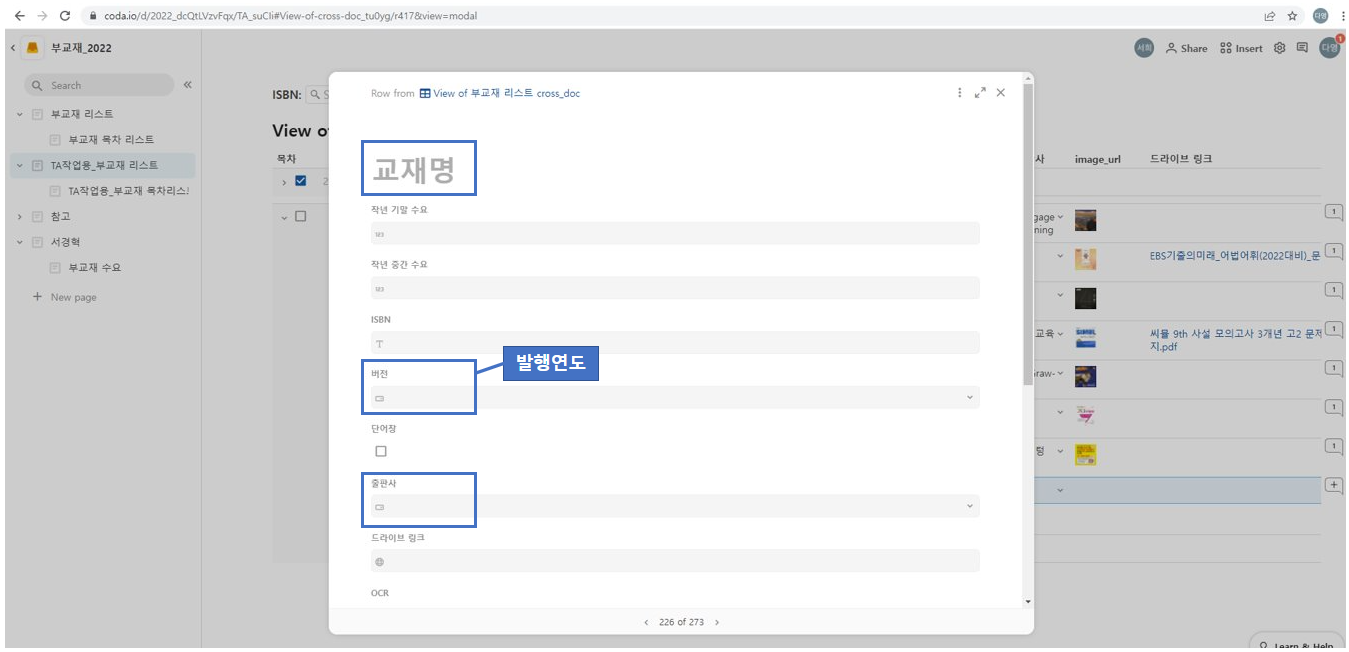Go to the previous row arrow
Viewport: 1349px width, 652px height.
click(x=646, y=622)
